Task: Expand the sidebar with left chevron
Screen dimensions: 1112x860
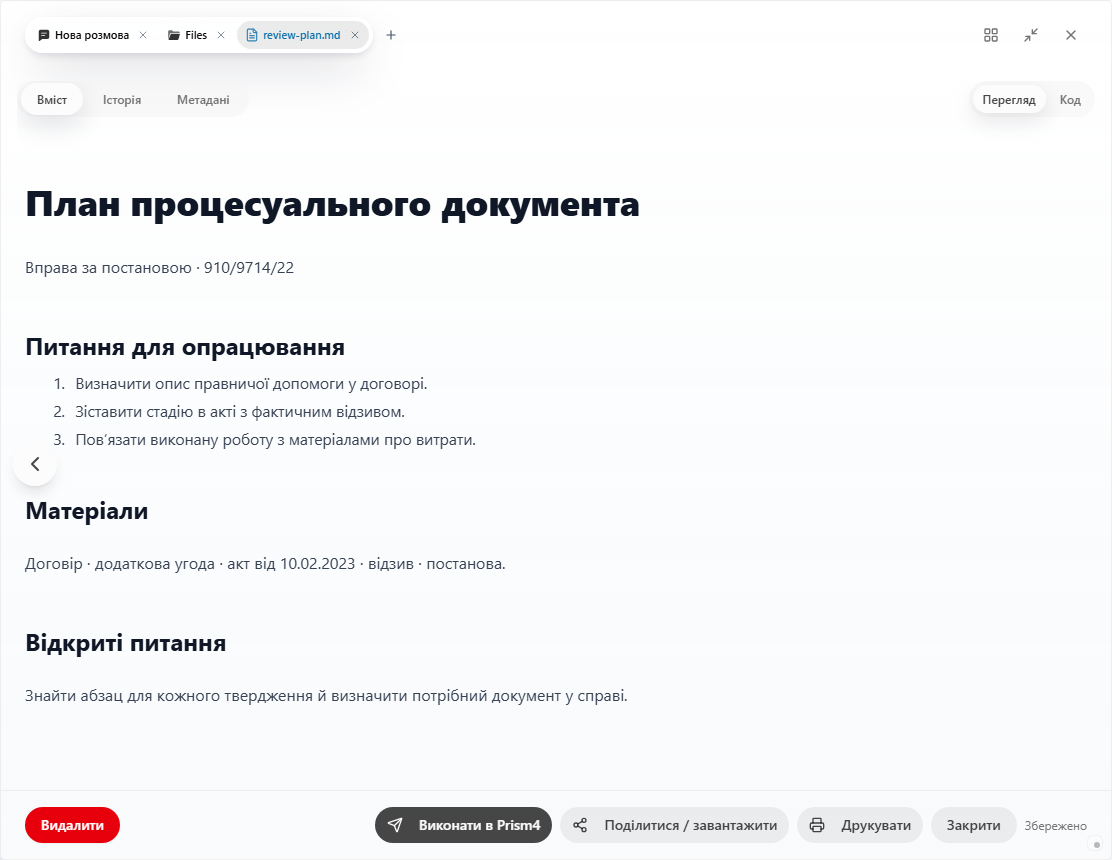Action: [x=35, y=464]
